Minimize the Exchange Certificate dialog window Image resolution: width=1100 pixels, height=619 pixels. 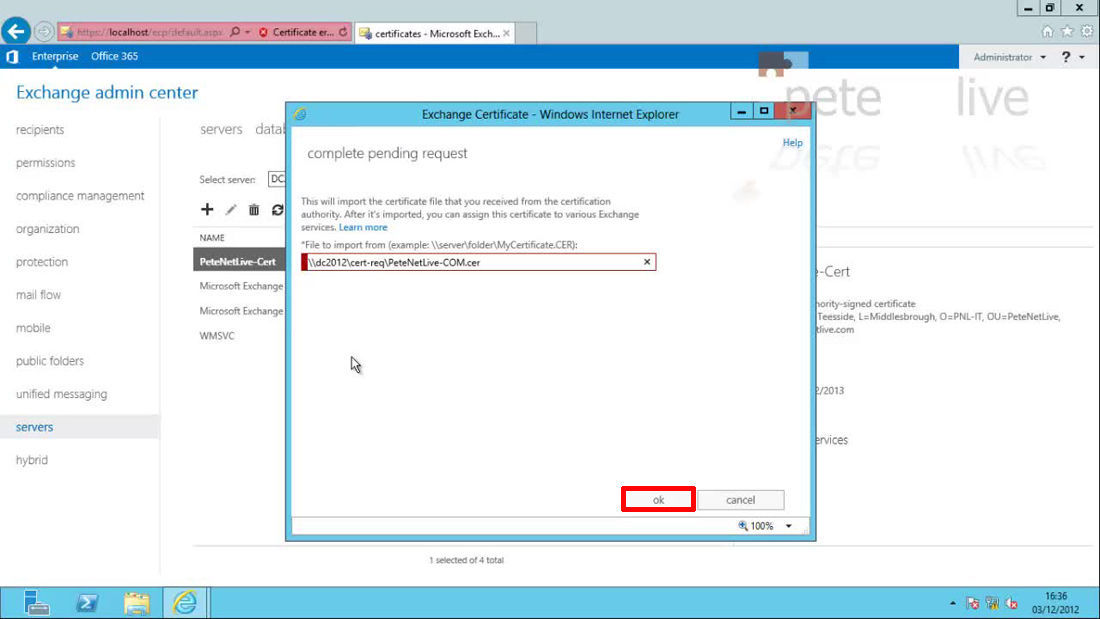click(741, 111)
